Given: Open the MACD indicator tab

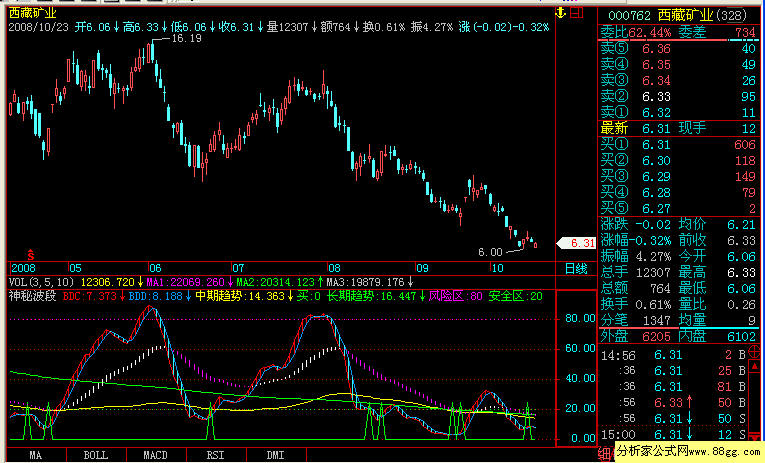Looking at the screenshot, I should tap(156, 455).
